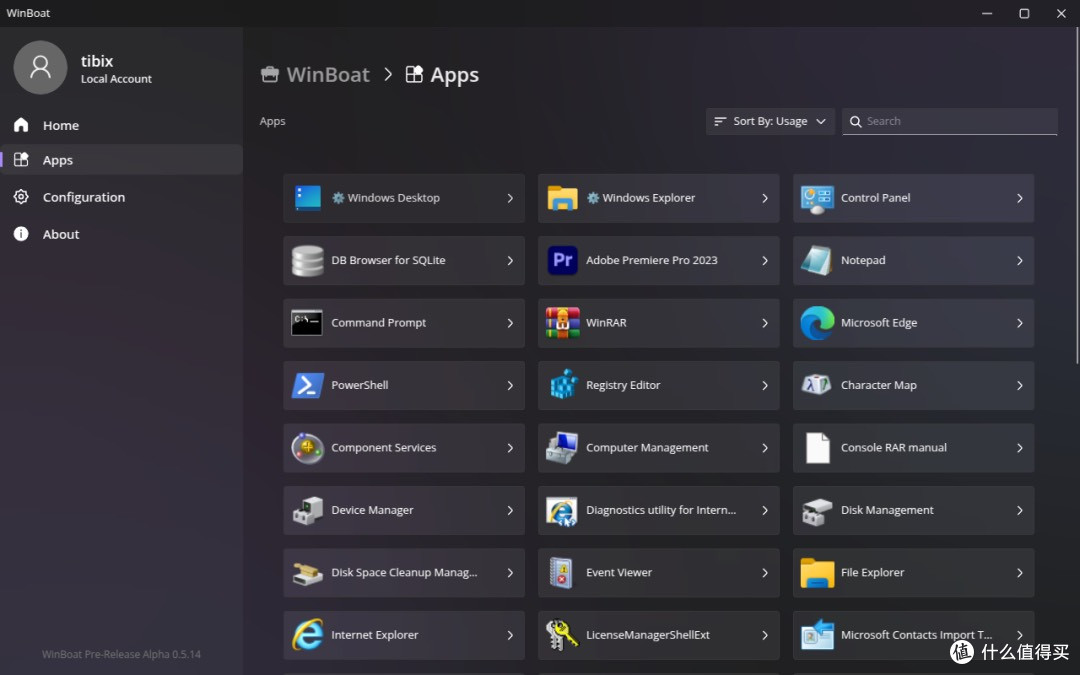Click the Disk Space Cleanup Manager icon
Viewport: 1080px width, 675px height.
307,573
